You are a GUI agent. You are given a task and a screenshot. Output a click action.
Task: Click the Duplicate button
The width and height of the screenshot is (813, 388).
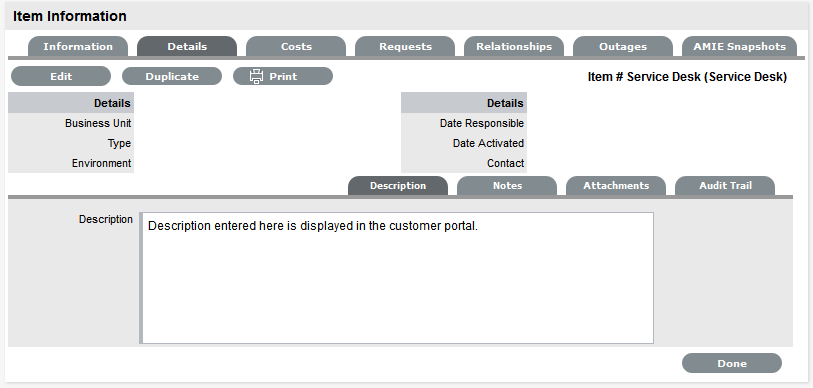[x=172, y=76]
